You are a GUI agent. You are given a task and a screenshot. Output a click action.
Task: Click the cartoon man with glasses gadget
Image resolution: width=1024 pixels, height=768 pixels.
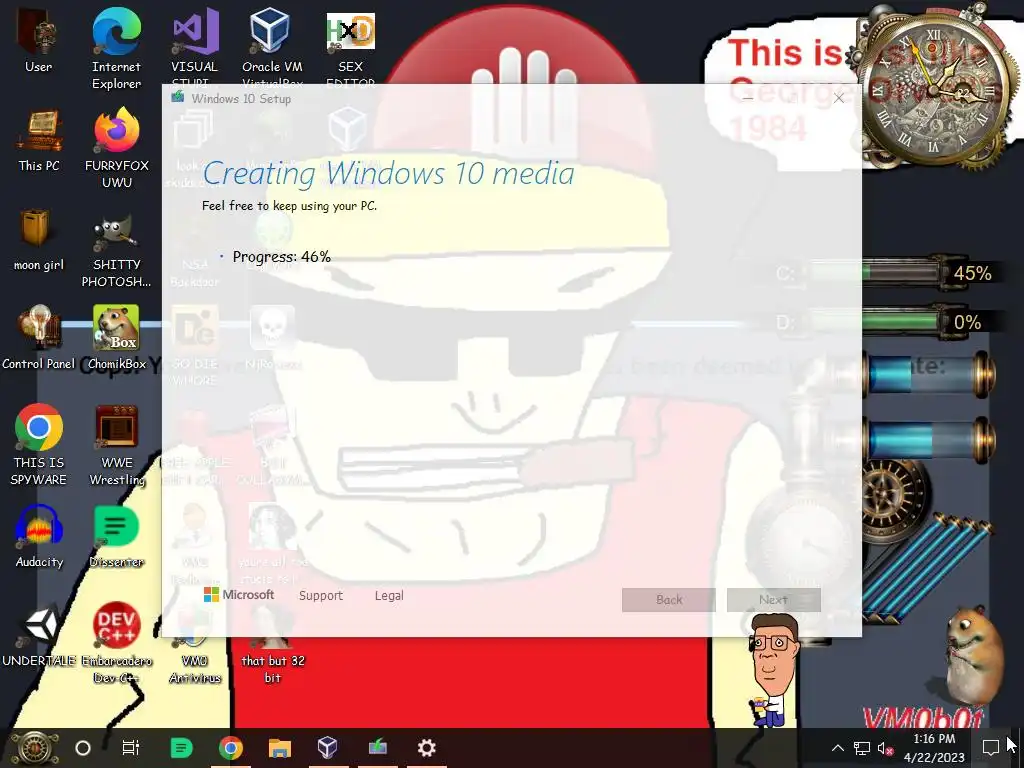click(x=775, y=669)
